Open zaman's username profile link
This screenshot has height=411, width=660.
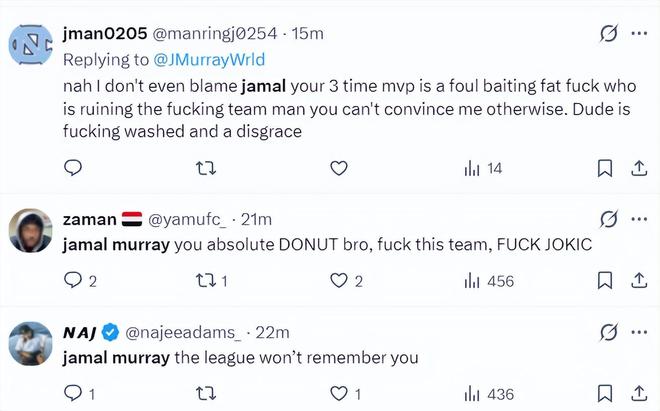click(89, 220)
